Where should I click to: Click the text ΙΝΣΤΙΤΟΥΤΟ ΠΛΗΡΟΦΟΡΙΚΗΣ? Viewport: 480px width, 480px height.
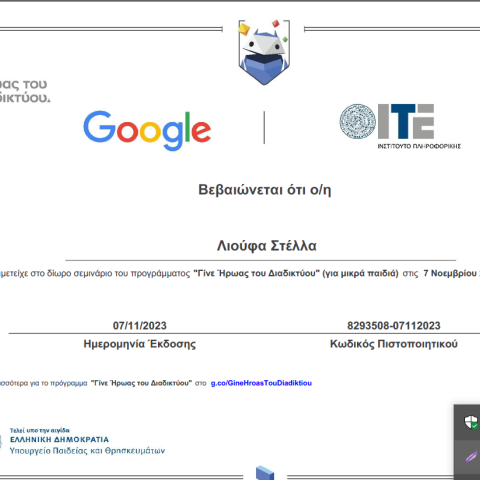pos(419,146)
